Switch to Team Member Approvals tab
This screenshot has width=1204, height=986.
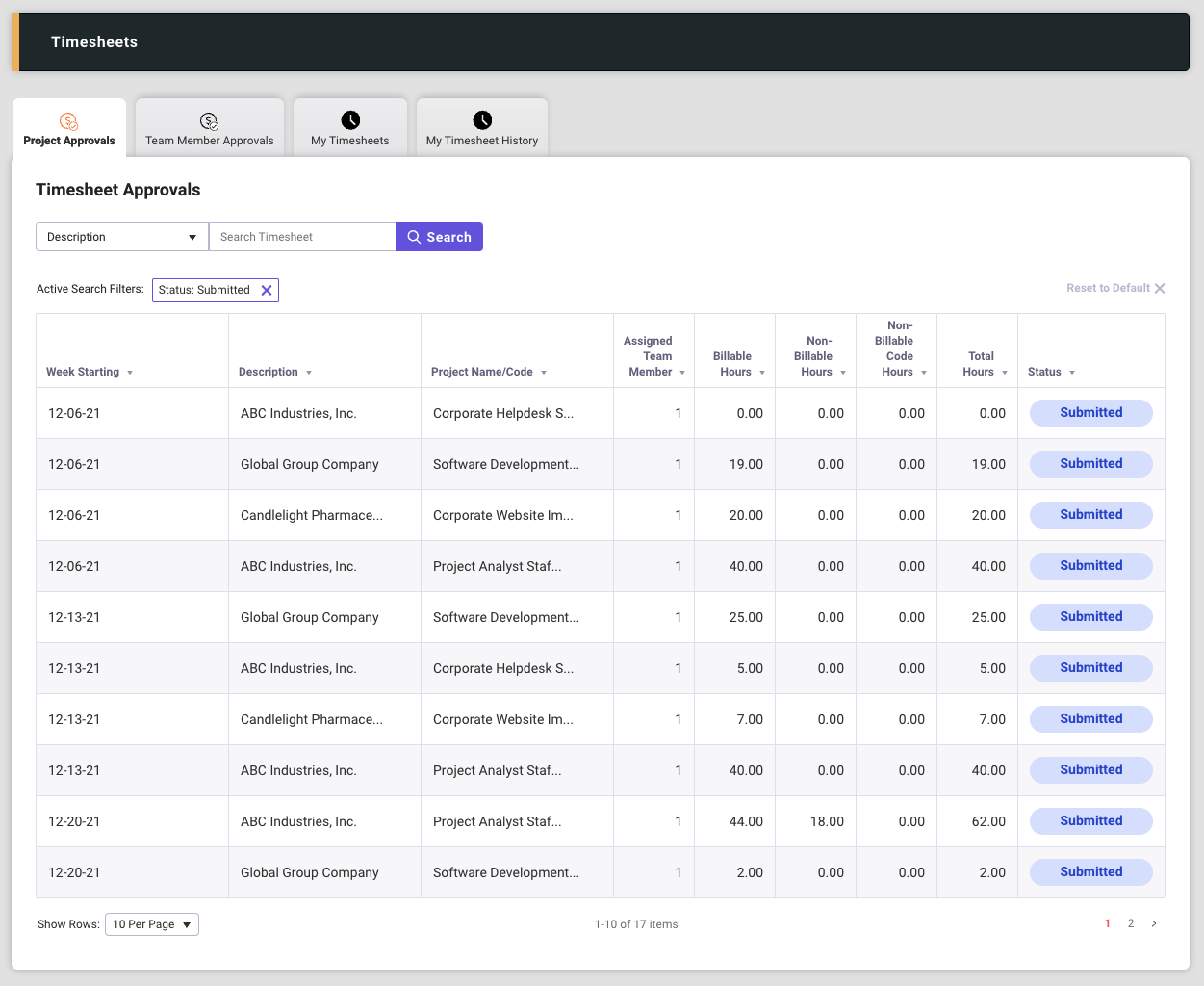click(210, 141)
